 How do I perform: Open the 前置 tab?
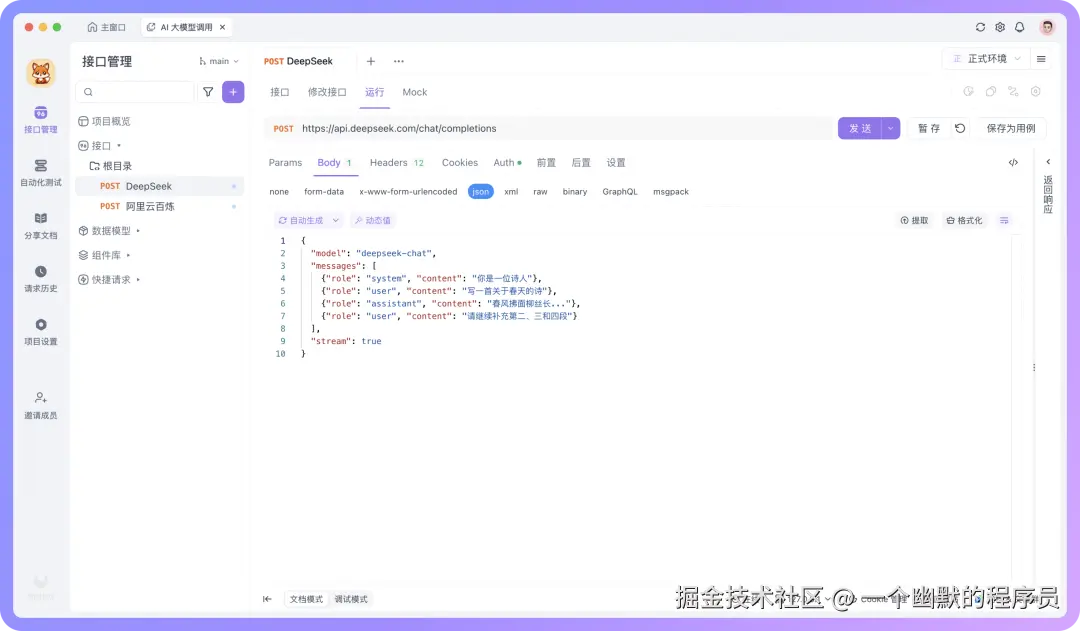tap(546, 163)
